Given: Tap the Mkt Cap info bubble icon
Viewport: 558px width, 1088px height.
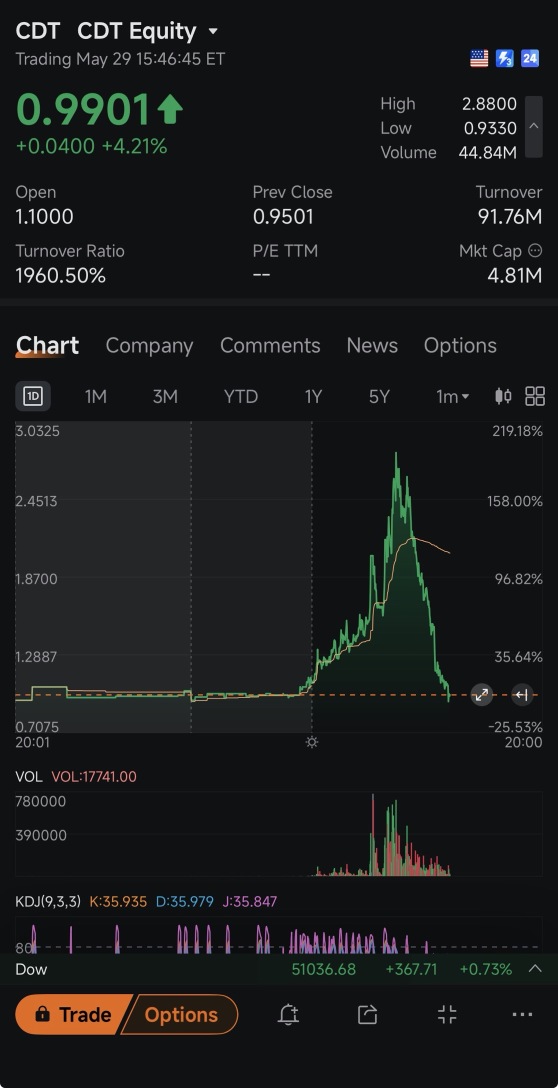Looking at the screenshot, I should pyautogui.click(x=535, y=250).
